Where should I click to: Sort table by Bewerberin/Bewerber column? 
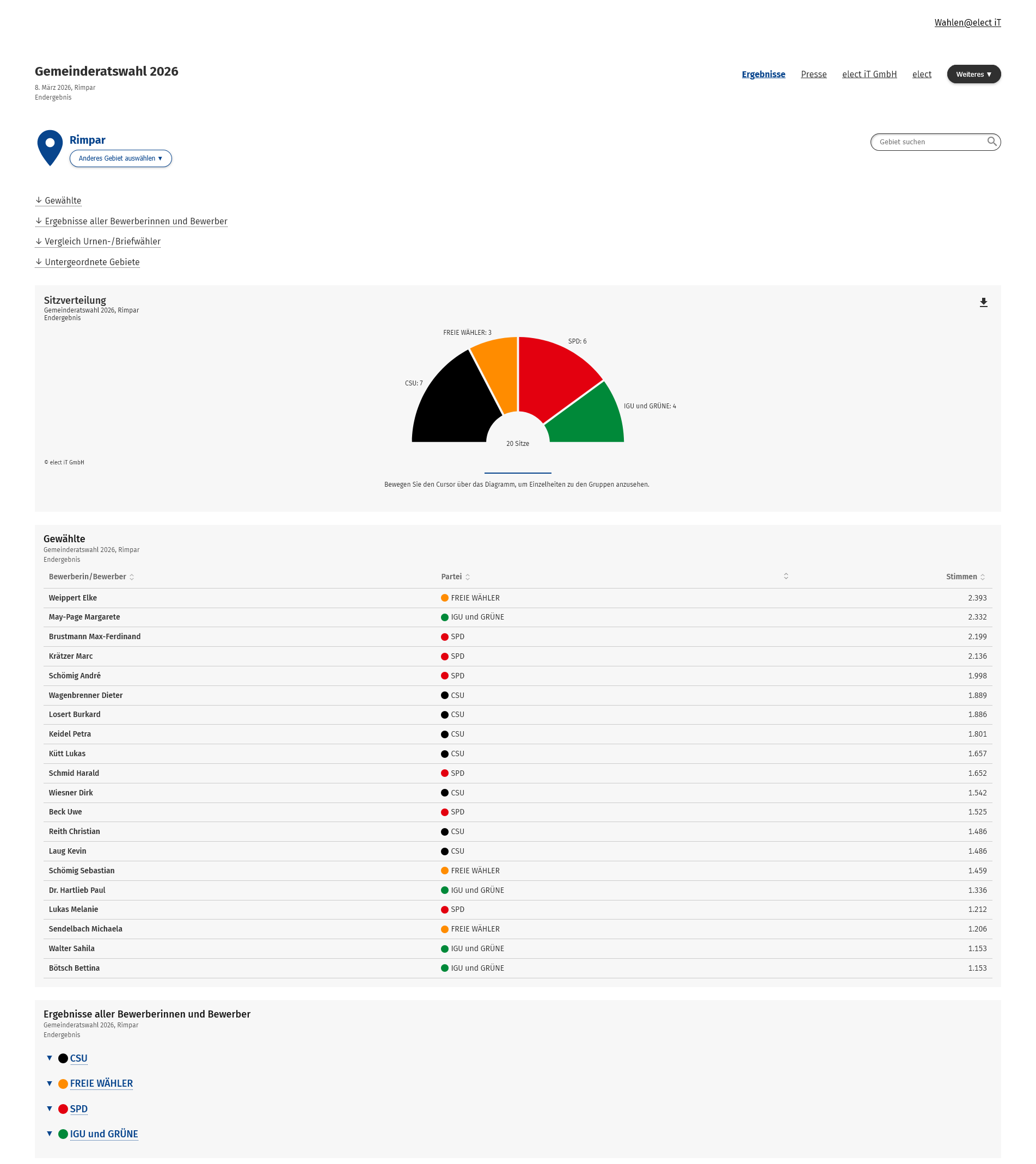(x=91, y=577)
